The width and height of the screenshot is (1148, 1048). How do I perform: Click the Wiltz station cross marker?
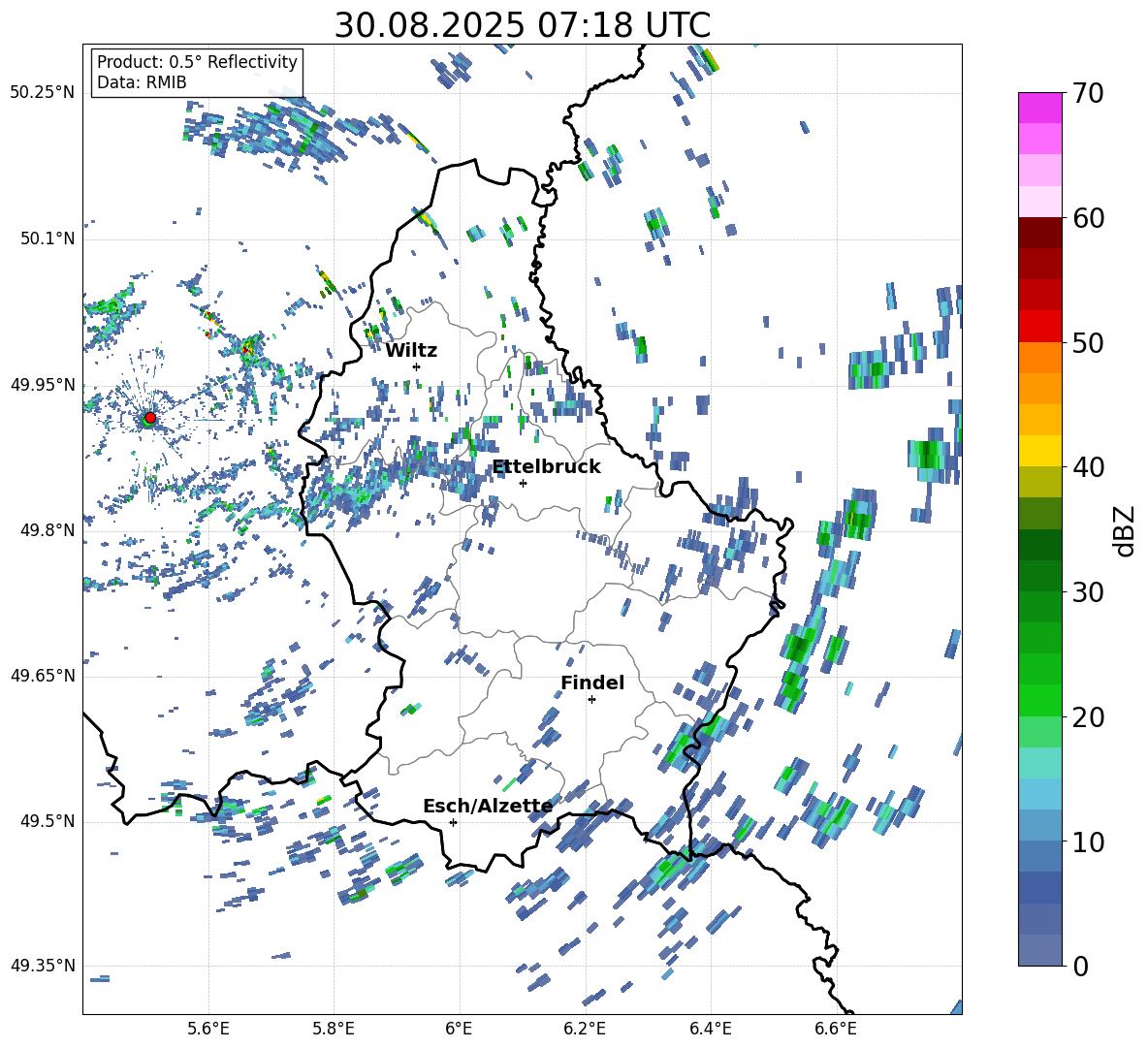point(417,366)
